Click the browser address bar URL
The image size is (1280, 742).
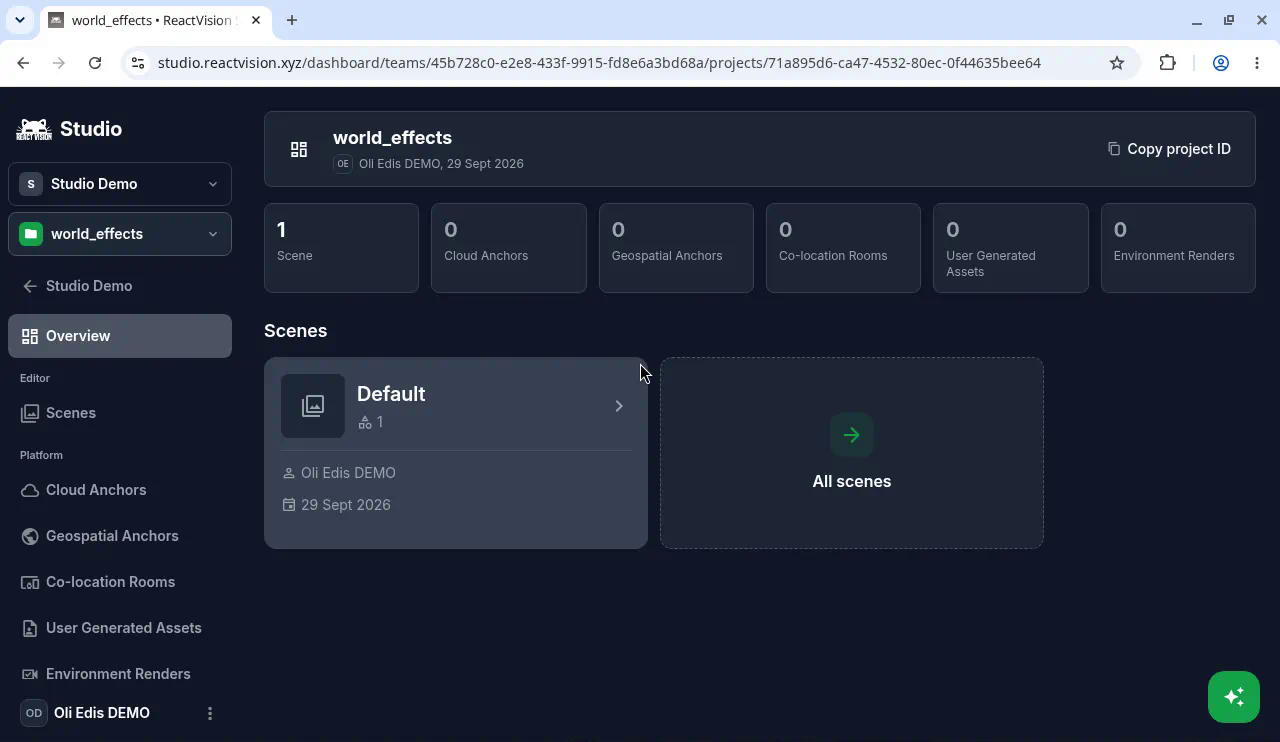point(599,63)
